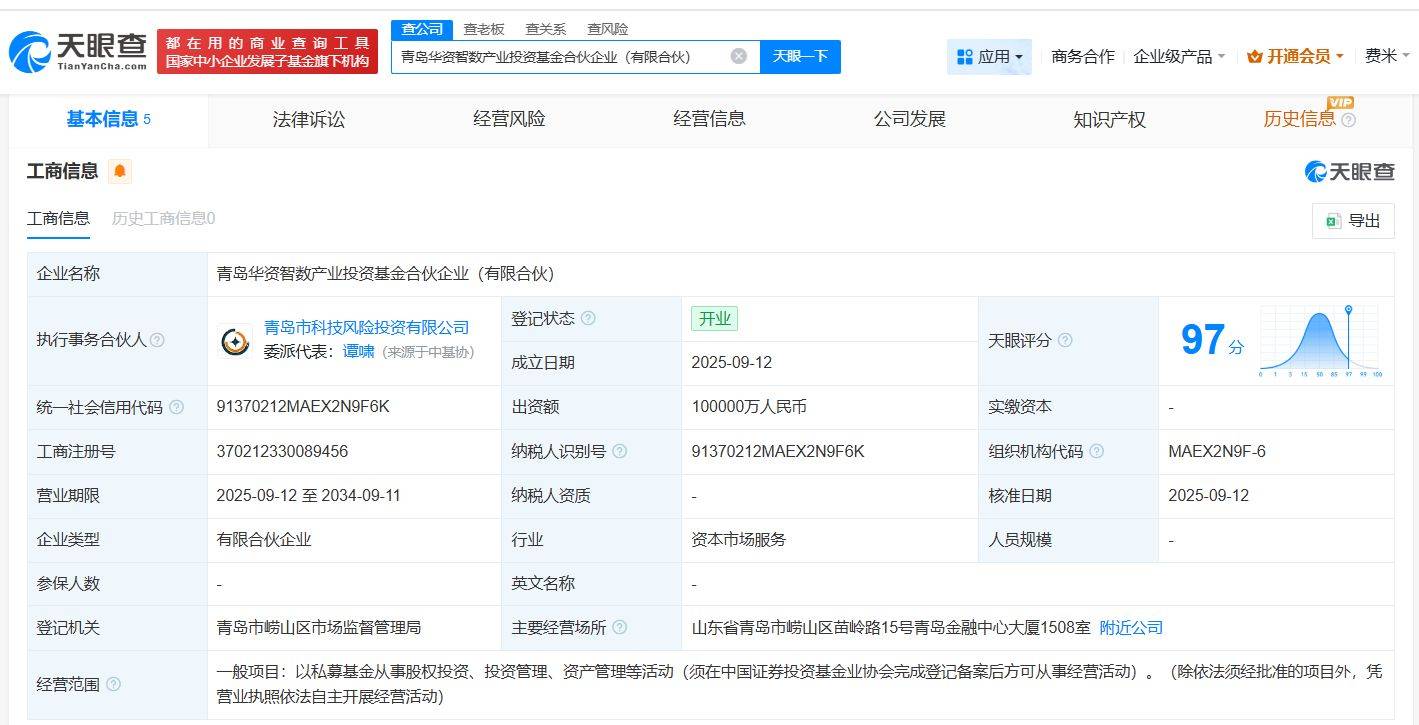Click the 工商信息 section heading
Screen dimensions: 1419x725
(62, 171)
